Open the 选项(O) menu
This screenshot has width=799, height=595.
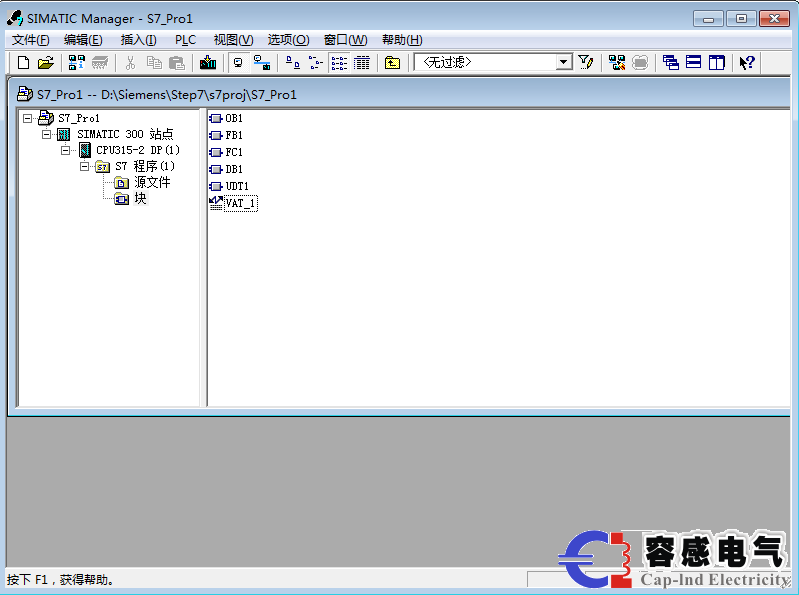point(288,40)
